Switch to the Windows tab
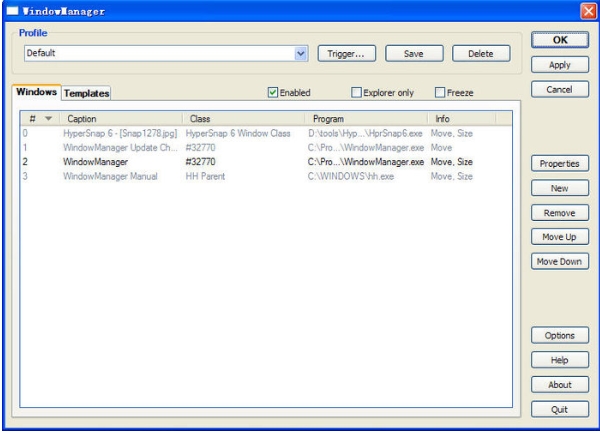Viewport: 600px width, 433px height. [36, 92]
